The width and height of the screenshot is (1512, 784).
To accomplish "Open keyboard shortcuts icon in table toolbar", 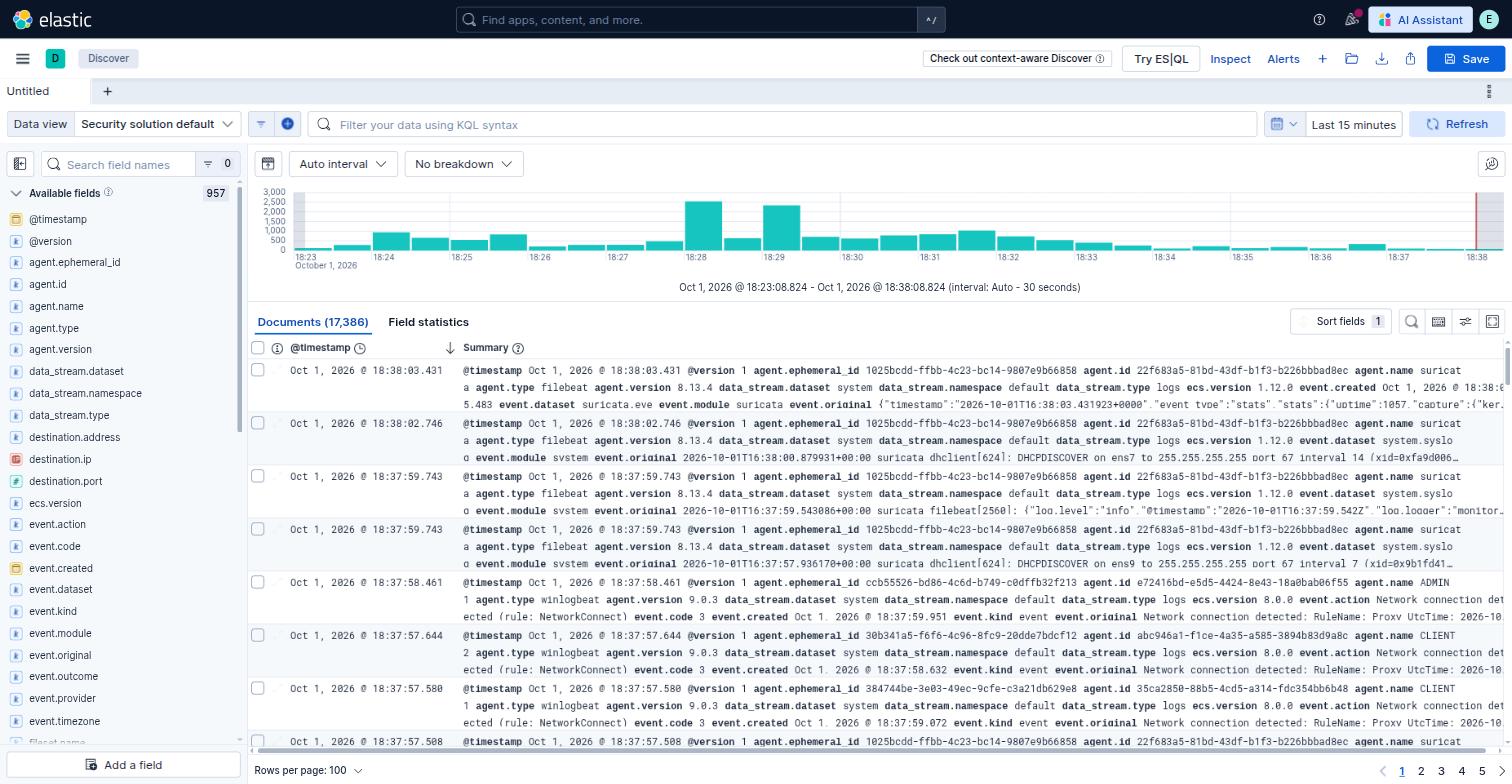I will point(1438,321).
